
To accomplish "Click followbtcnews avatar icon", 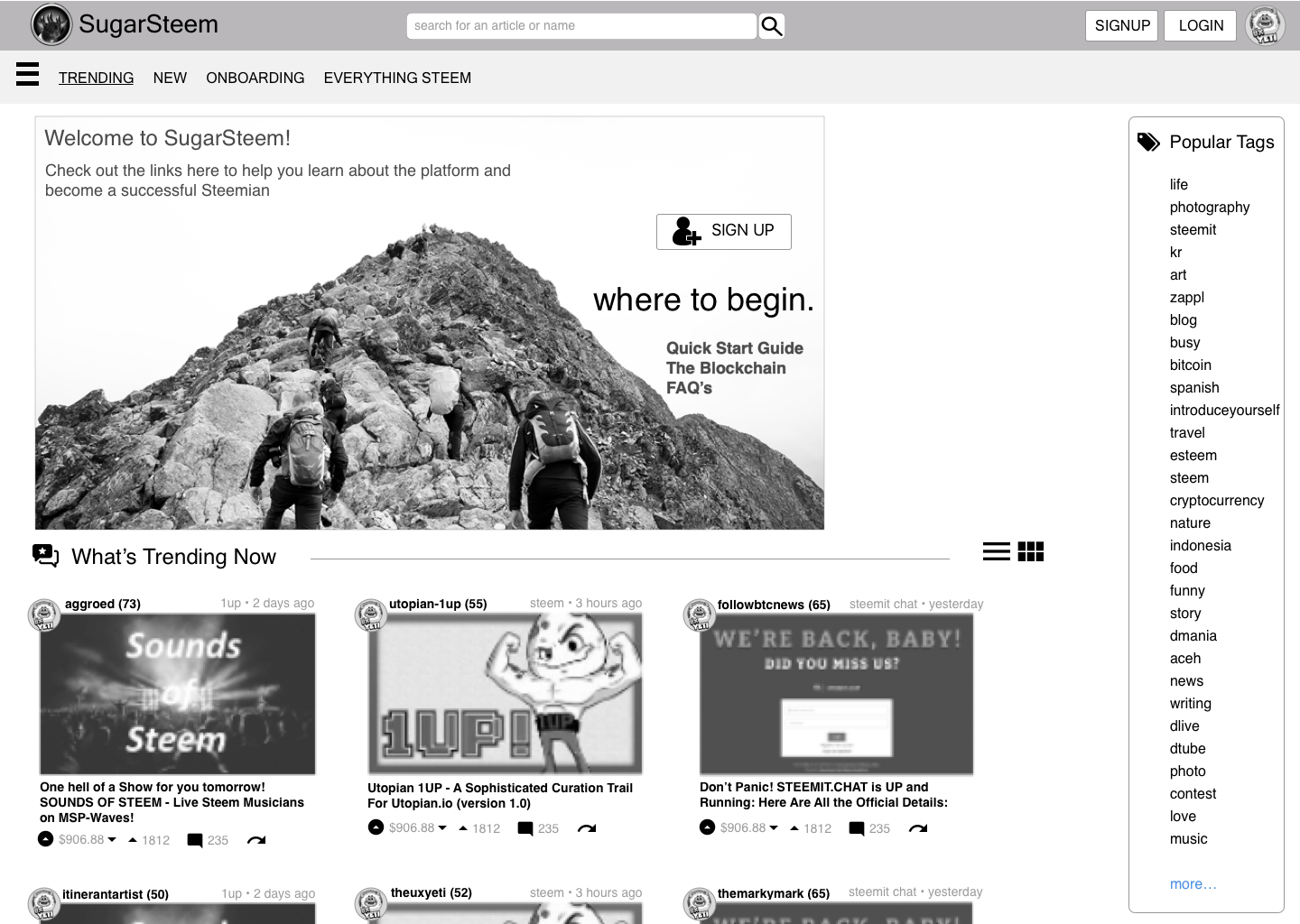I will tap(700, 614).
